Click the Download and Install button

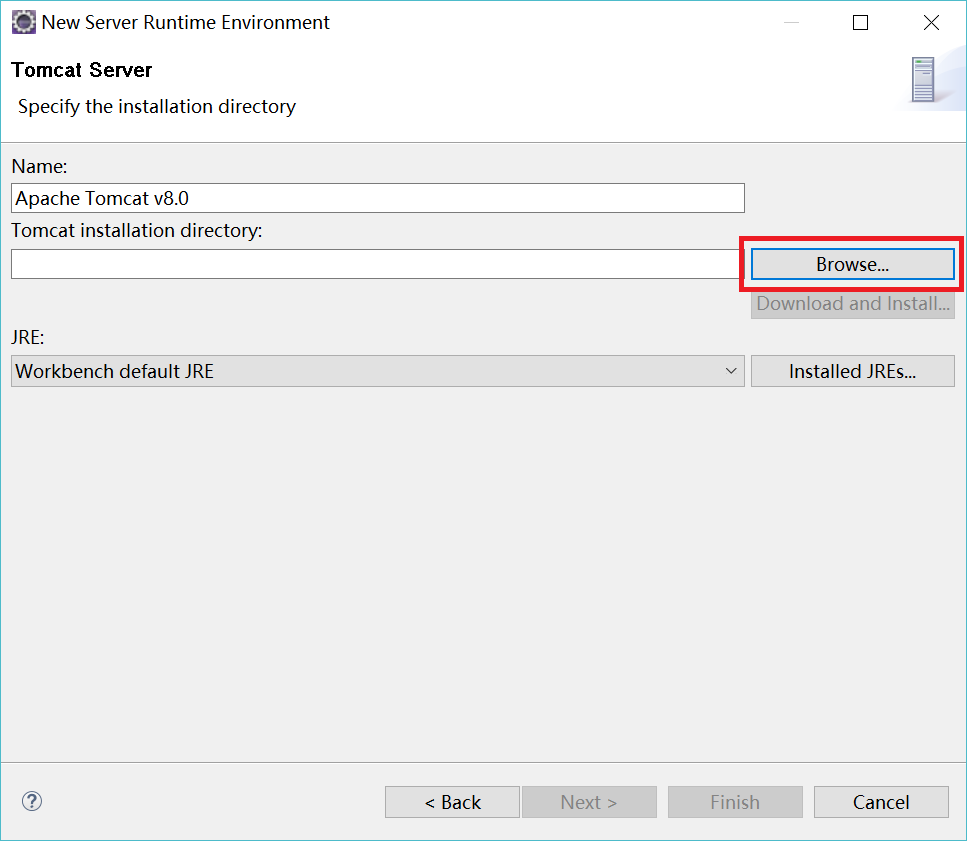click(x=852, y=303)
